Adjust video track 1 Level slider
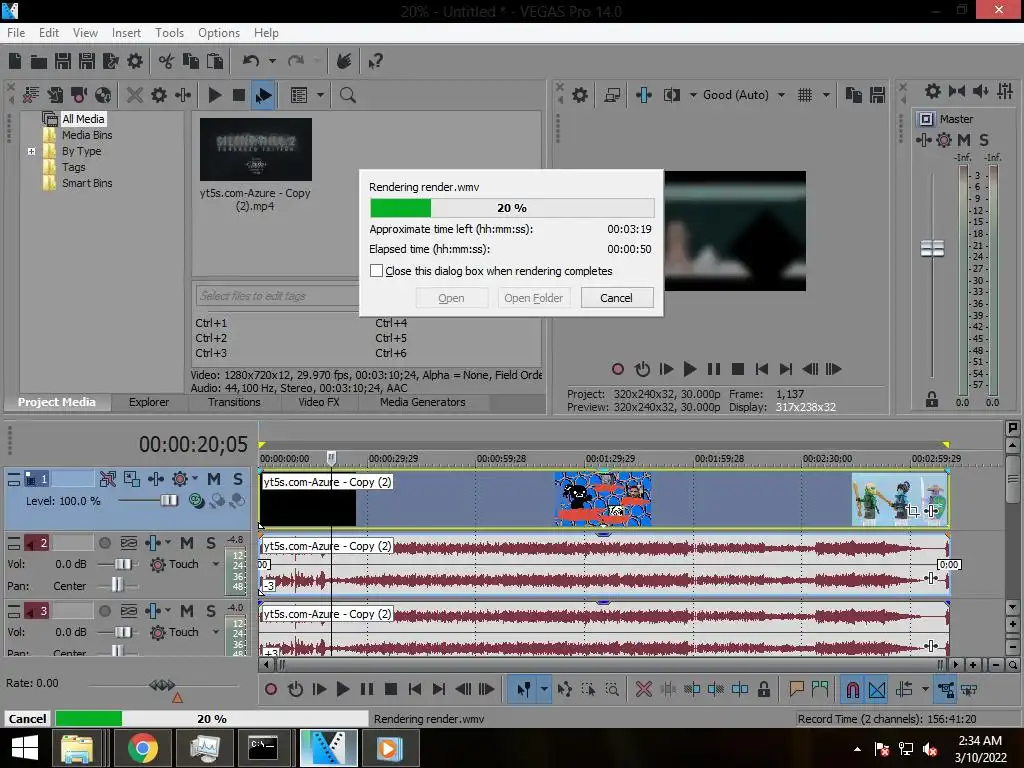The width and height of the screenshot is (1024, 768). 168,501
